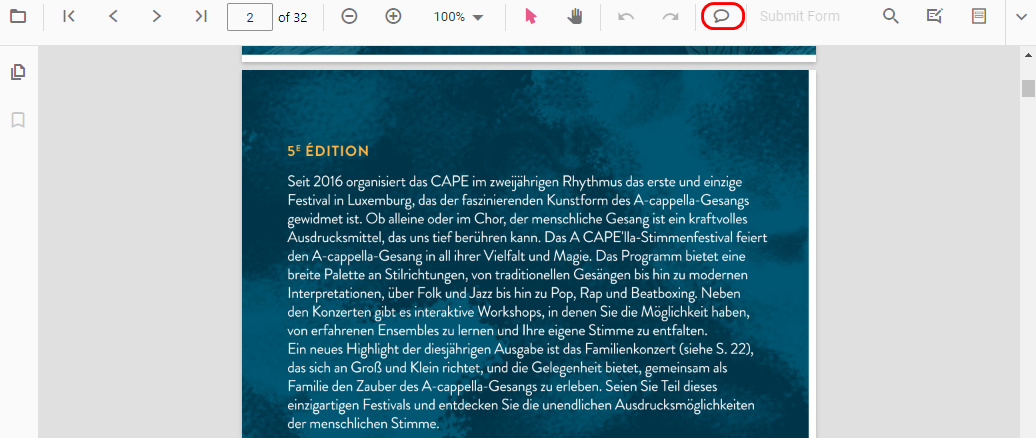Viewport: 1036px width, 438px height.
Task: Redo the last action
Action: [x=671, y=17]
